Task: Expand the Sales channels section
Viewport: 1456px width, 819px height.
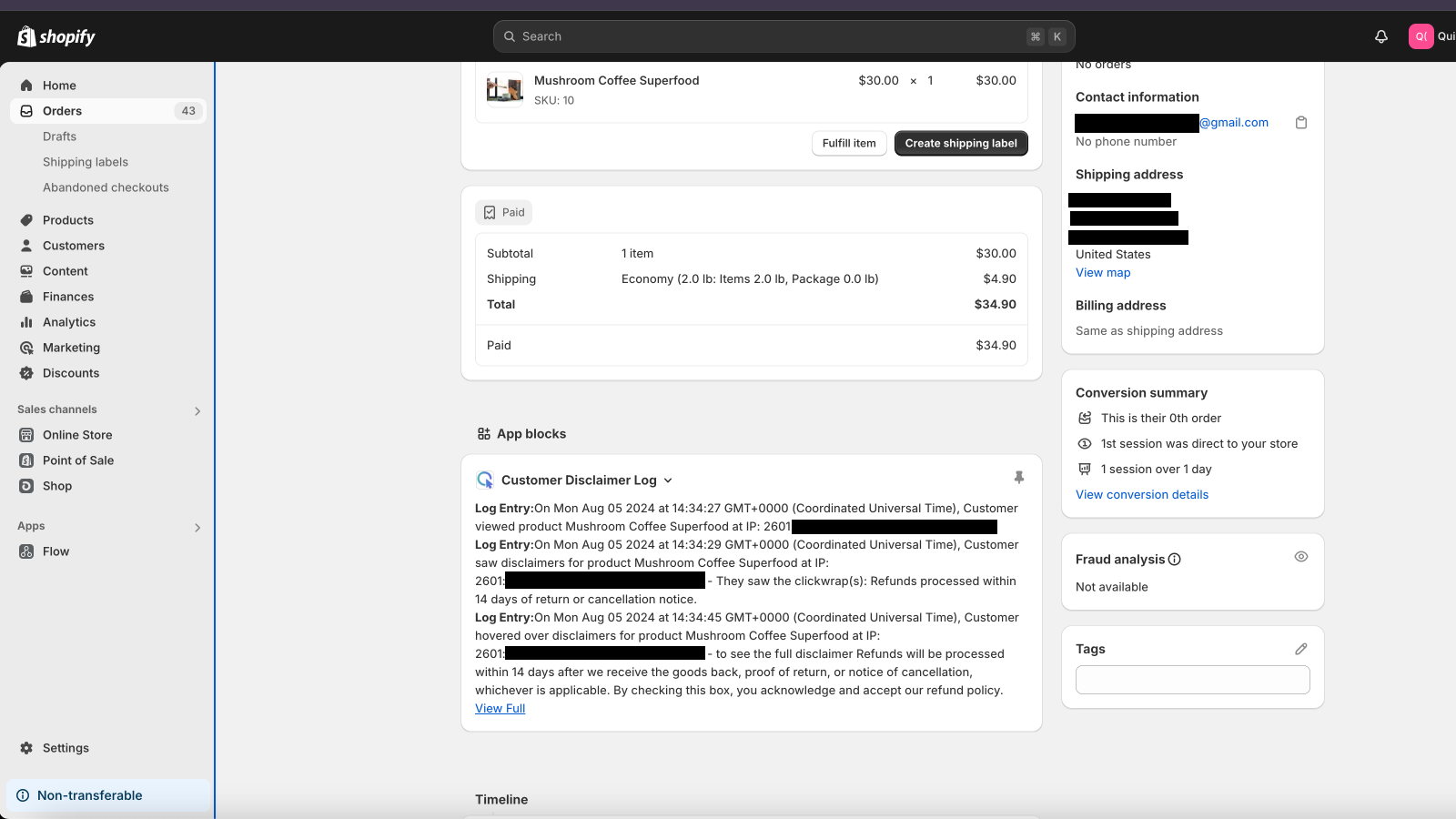Action: point(197,411)
